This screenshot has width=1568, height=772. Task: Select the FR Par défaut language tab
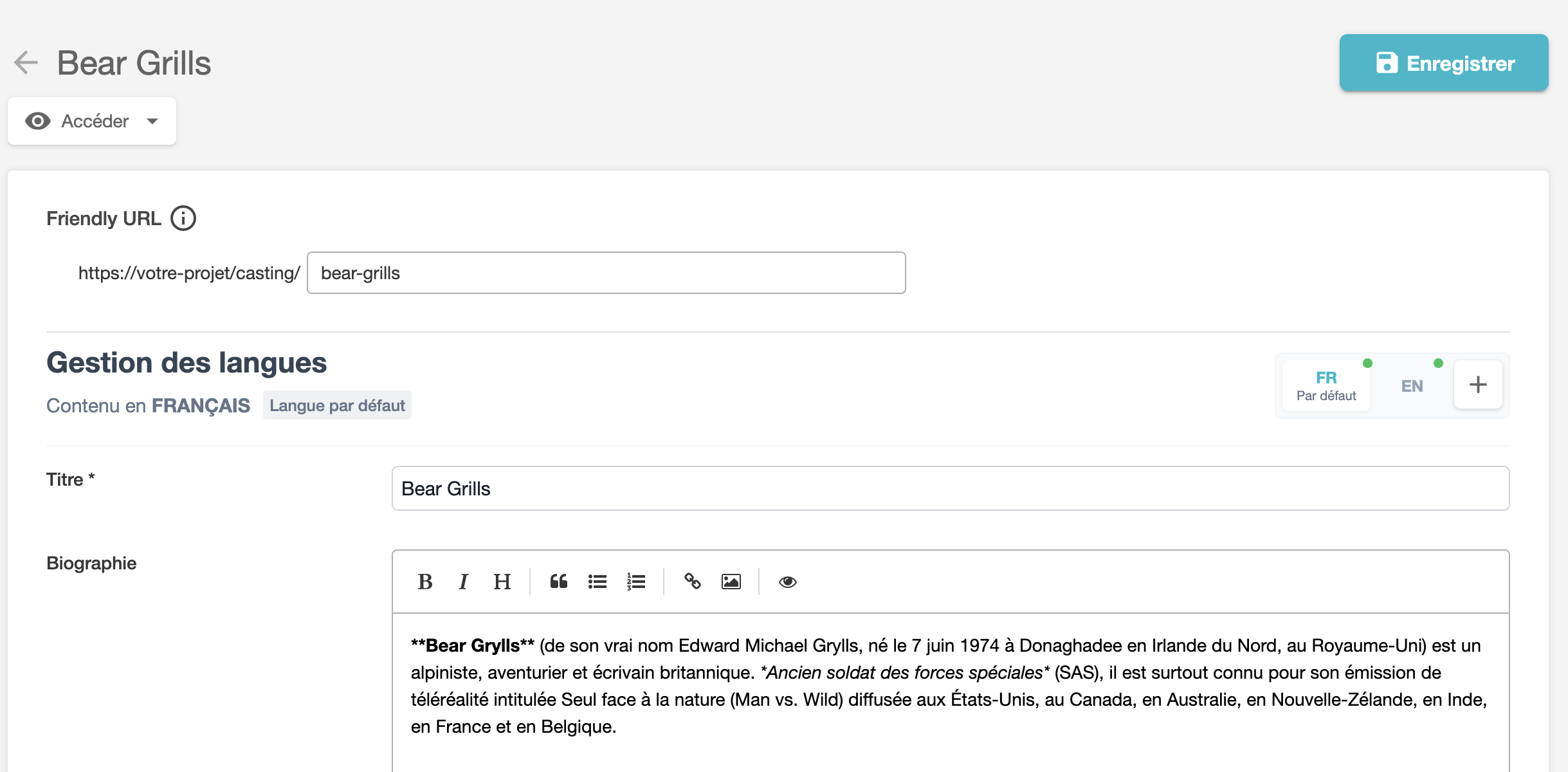[x=1326, y=386]
